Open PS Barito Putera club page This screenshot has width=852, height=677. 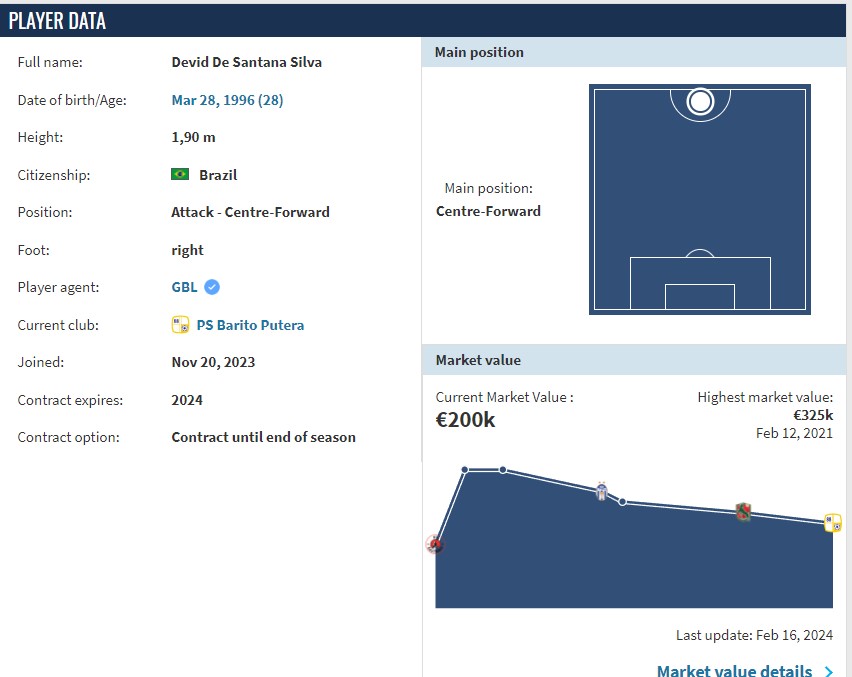(x=250, y=325)
